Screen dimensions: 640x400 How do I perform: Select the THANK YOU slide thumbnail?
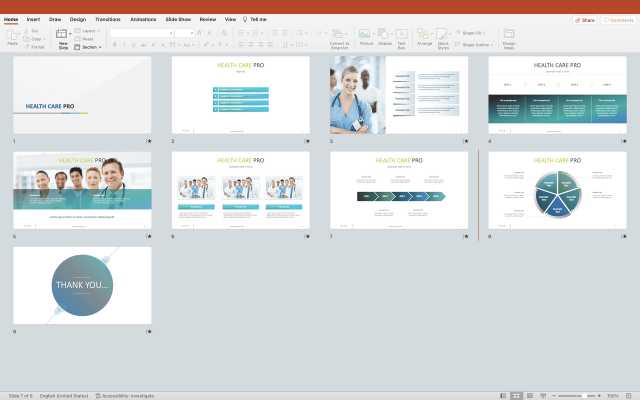click(82, 285)
